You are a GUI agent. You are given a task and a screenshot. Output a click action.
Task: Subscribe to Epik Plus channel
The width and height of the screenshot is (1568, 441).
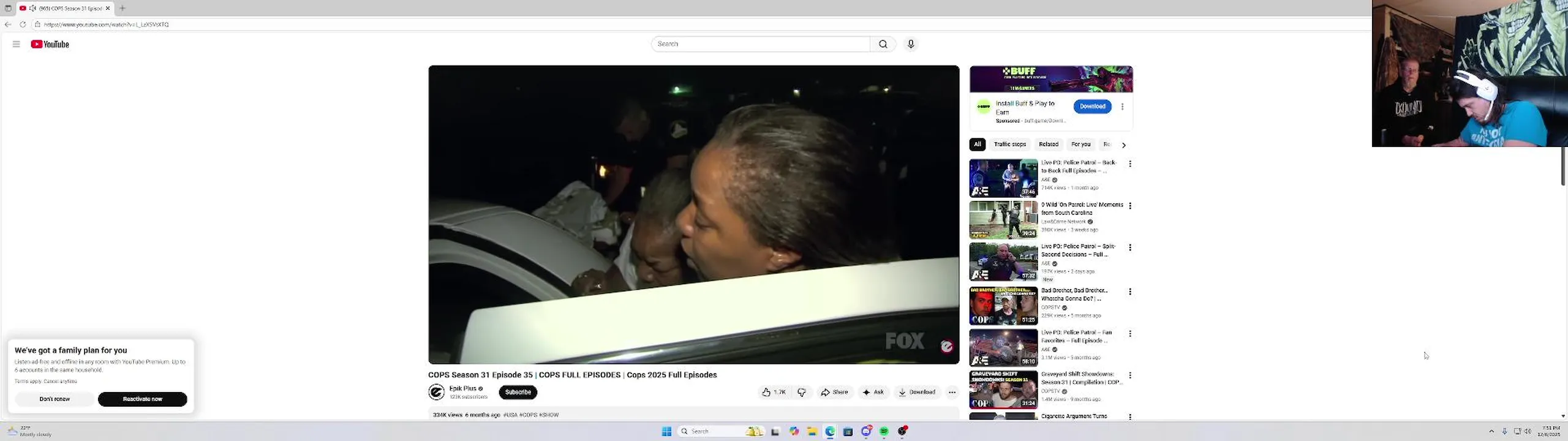(518, 392)
